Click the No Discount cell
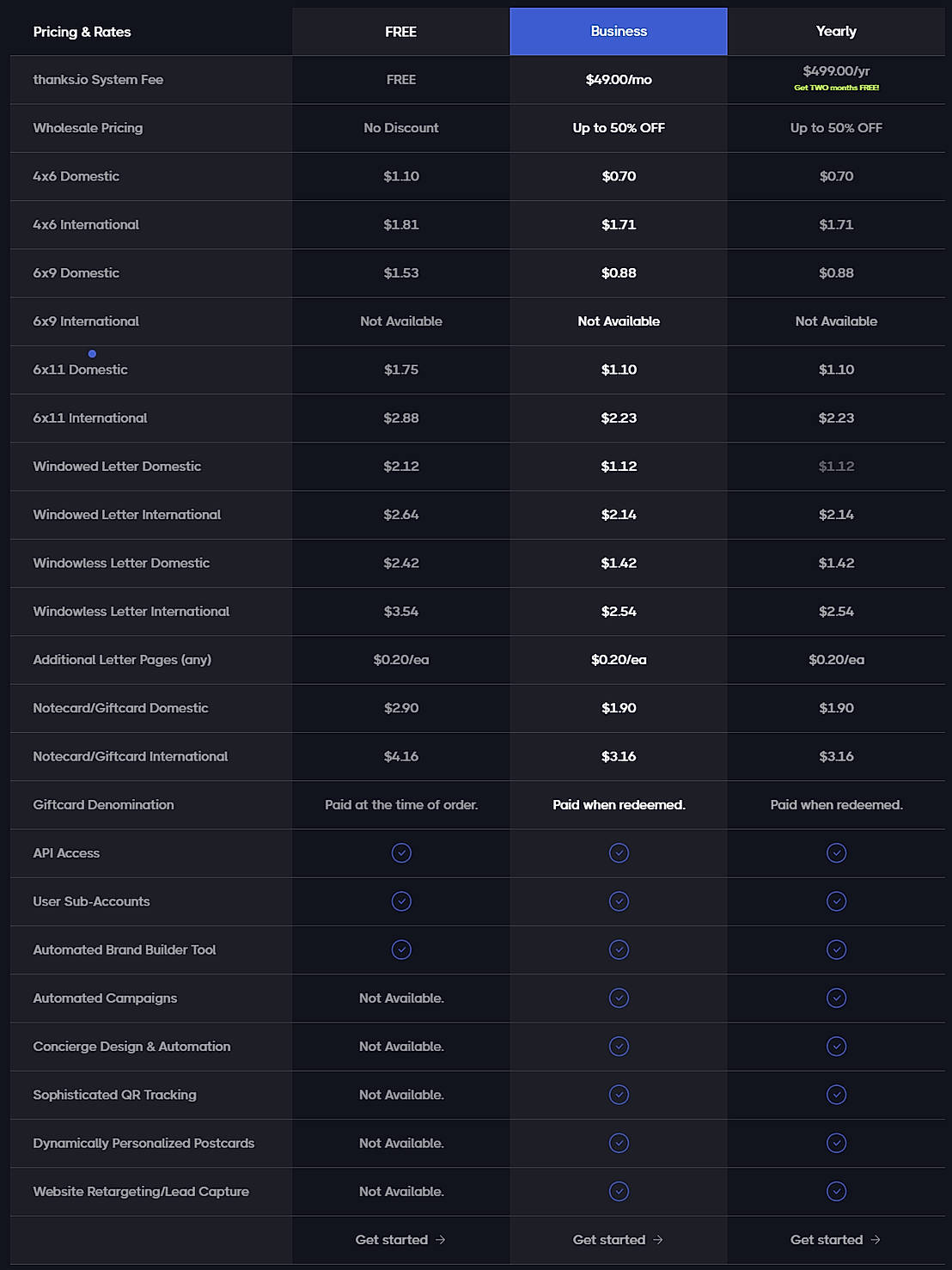The width and height of the screenshot is (952, 1270). click(x=401, y=128)
